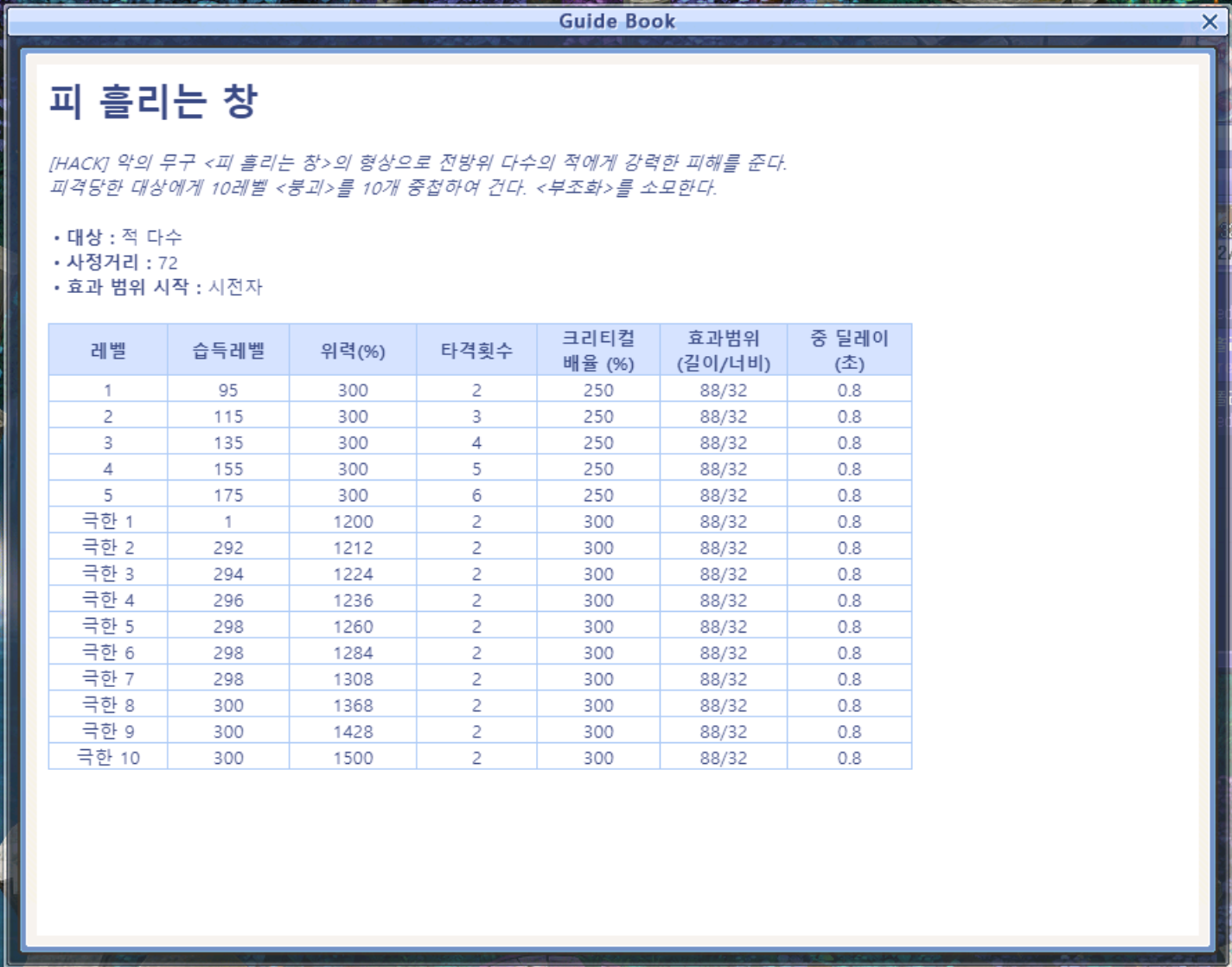Click the 극한 2 level cell

pyautogui.click(x=108, y=548)
